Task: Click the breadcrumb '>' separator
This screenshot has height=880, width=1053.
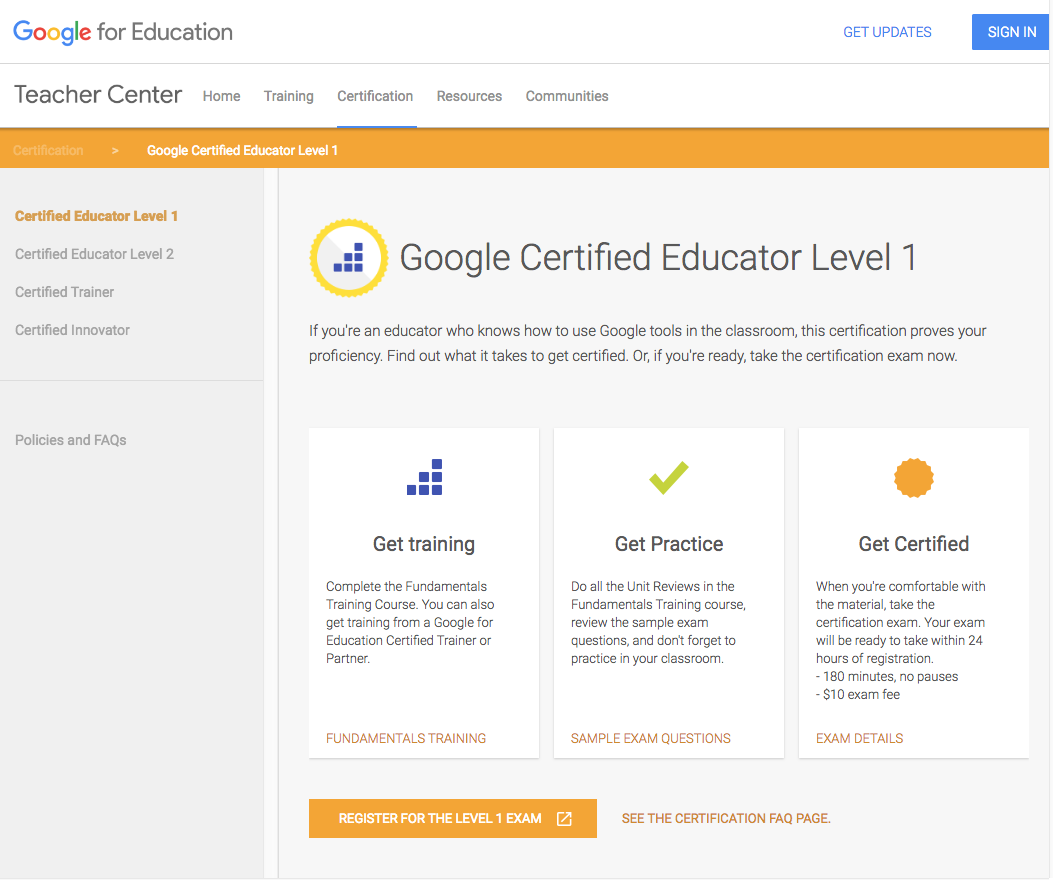Action: point(116,150)
